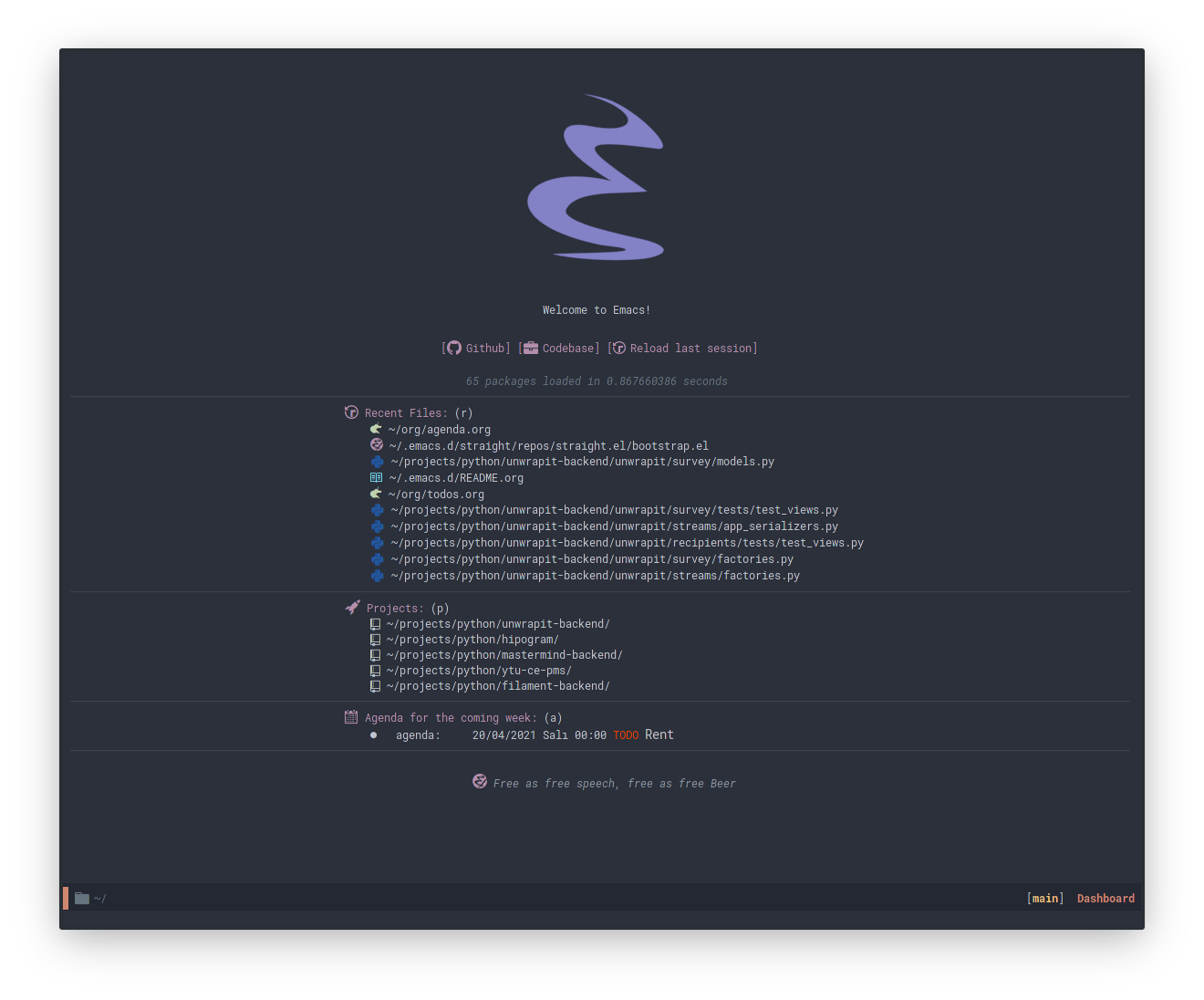Click the book icon beside README.org
Image resolution: width=1204 pixels, height=1000 pixels.
376,477
